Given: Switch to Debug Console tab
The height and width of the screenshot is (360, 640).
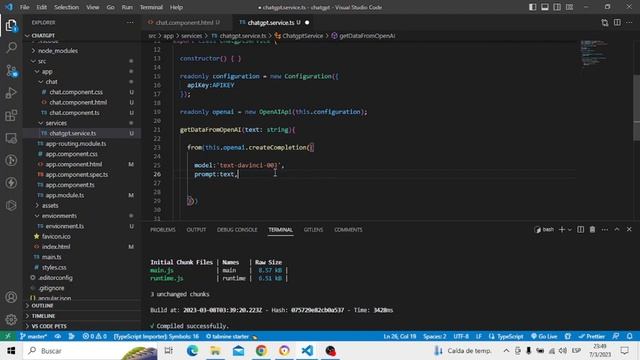Looking at the screenshot, I should (x=237, y=230).
